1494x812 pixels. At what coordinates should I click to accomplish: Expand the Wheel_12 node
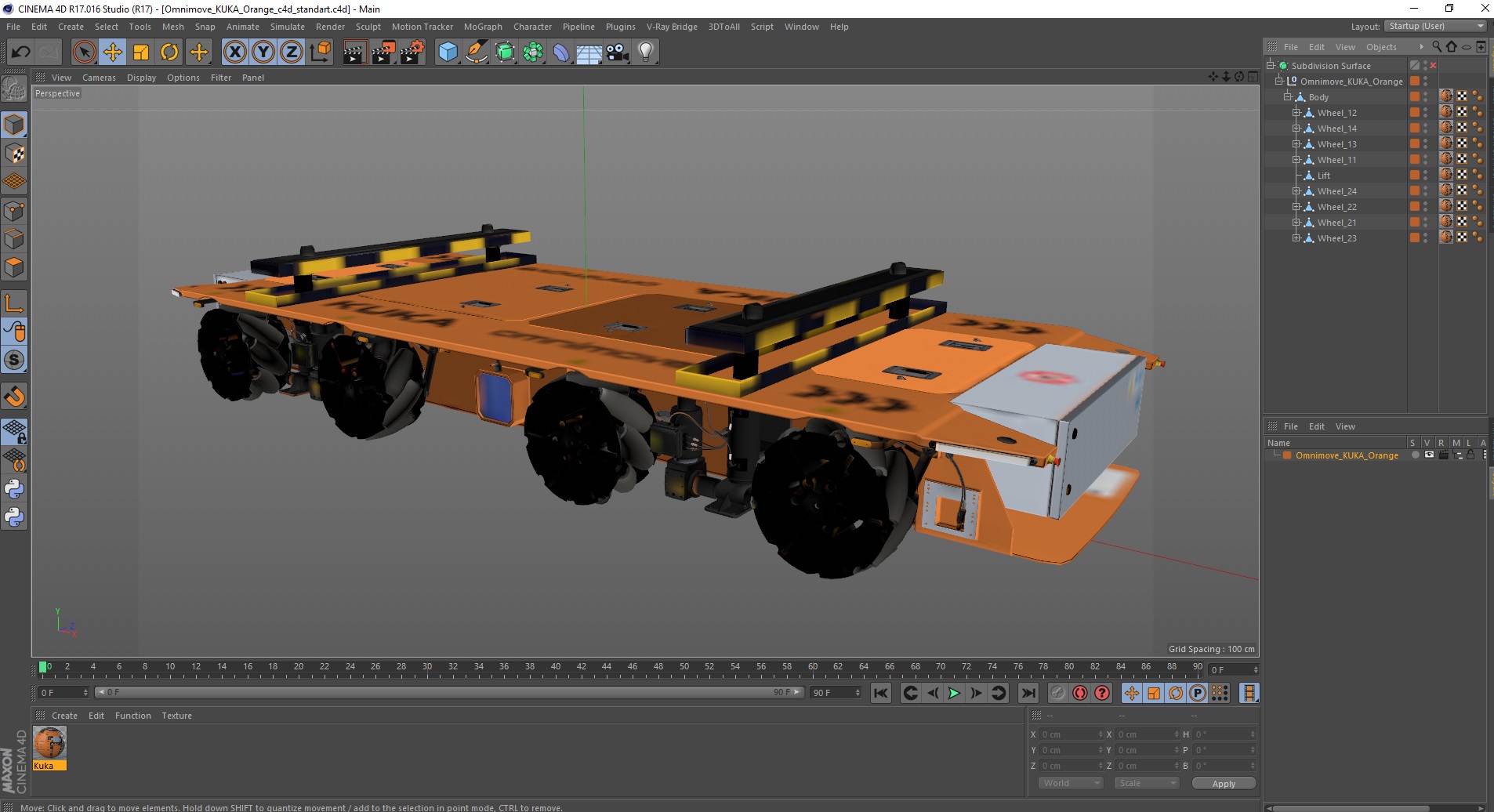click(1296, 112)
